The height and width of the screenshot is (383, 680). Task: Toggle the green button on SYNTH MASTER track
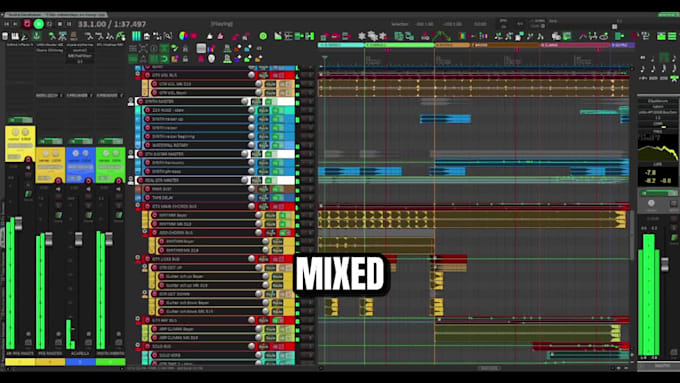pos(269,101)
